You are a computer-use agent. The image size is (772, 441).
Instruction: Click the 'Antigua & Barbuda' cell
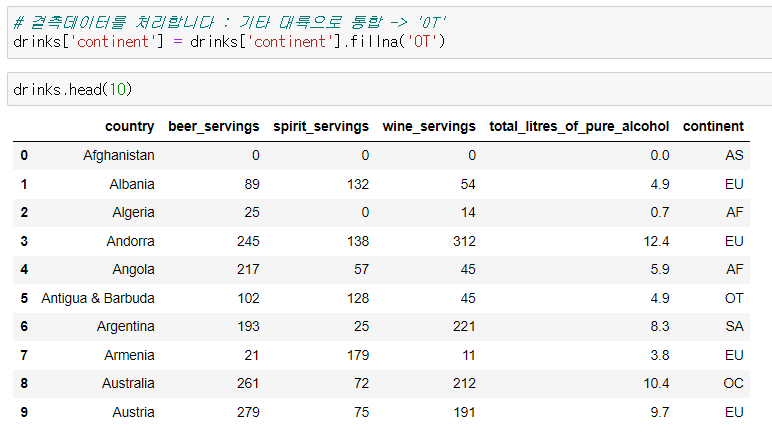[98, 299]
